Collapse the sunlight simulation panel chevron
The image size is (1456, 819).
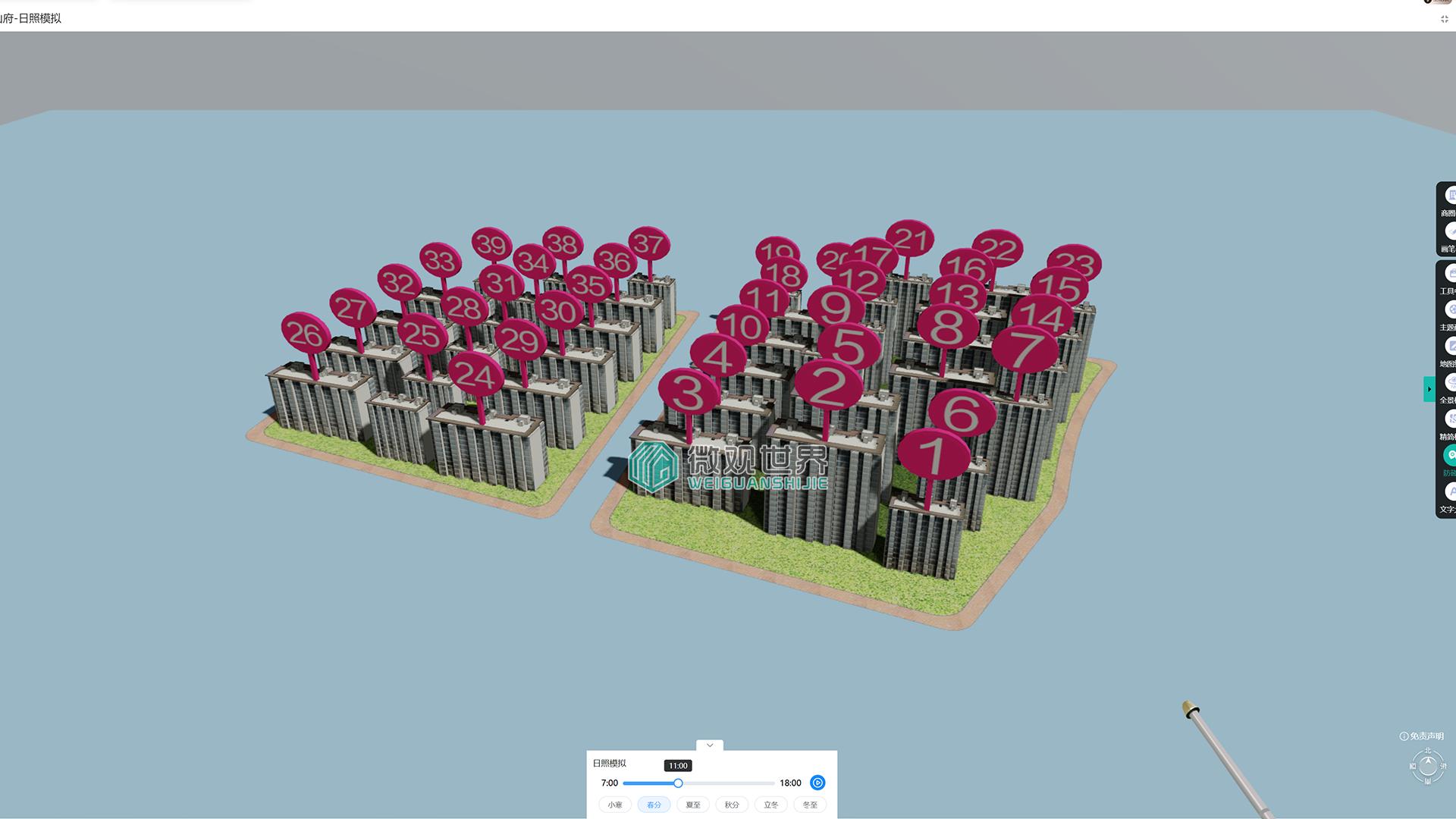710,745
